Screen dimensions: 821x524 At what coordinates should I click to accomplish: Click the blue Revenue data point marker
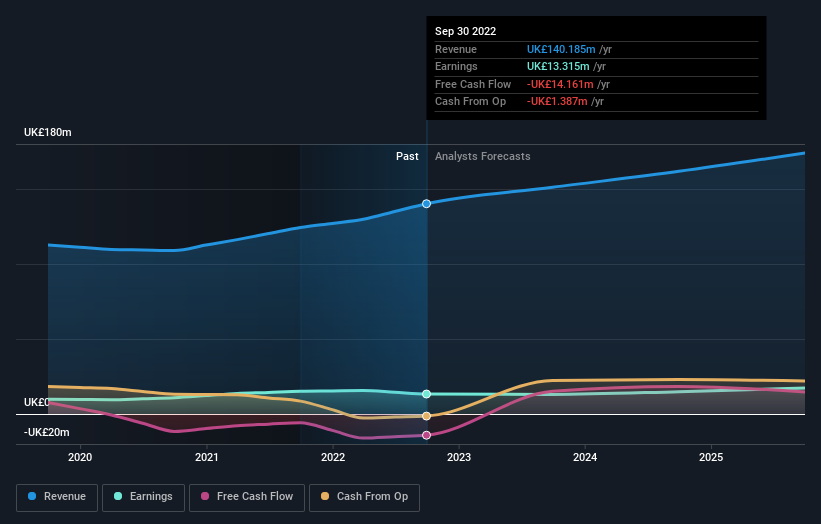pyautogui.click(x=426, y=204)
